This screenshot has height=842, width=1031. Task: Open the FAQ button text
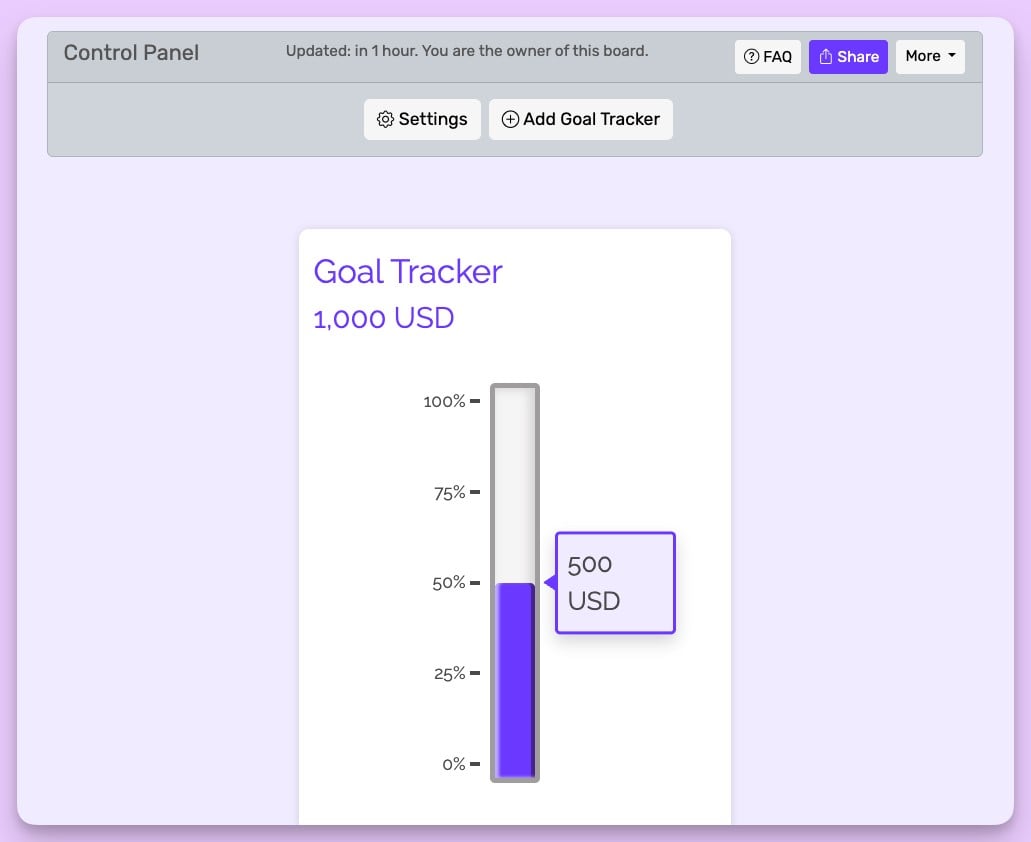[x=777, y=57]
